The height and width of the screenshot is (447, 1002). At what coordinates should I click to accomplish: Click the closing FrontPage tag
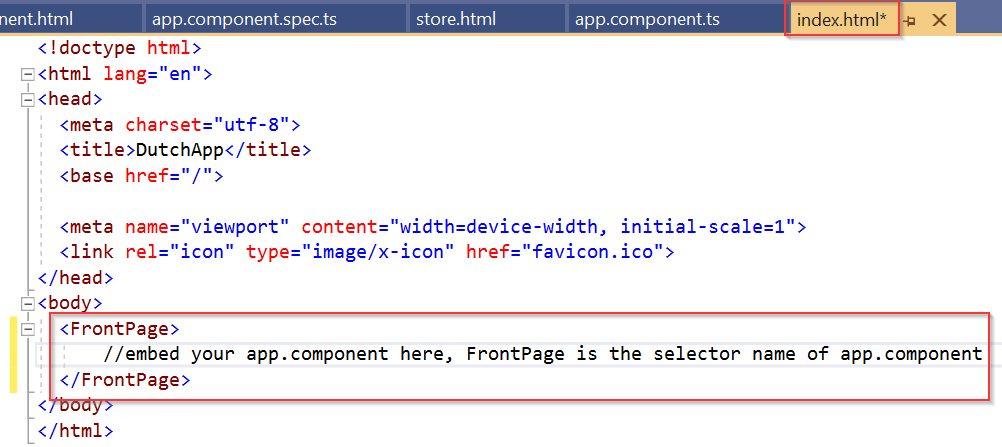[125, 380]
